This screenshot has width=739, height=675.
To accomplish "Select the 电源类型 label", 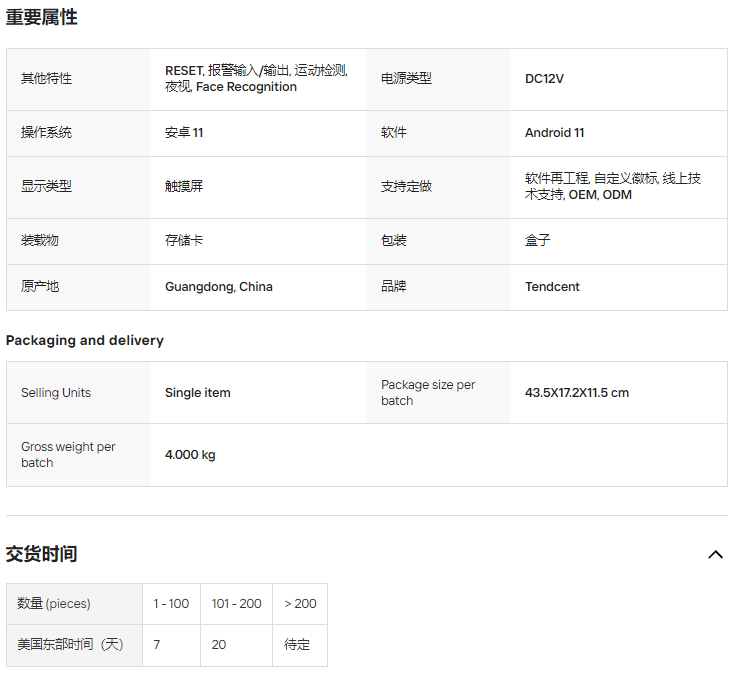I will click(406, 78).
